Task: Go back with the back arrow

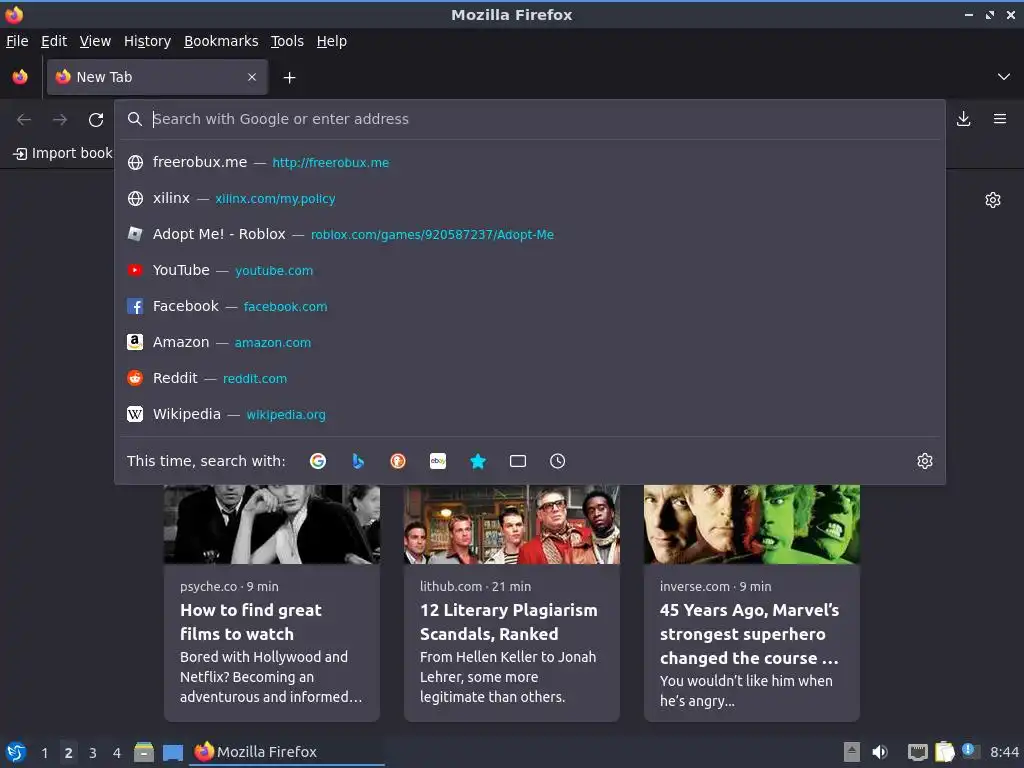Action: click(x=24, y=120)
